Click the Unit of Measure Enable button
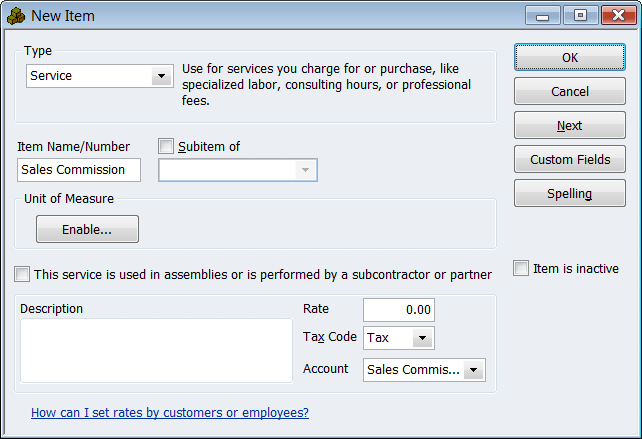Image resolution: width=642 pixels, height=439 pixels. click(x=87, y=229)
